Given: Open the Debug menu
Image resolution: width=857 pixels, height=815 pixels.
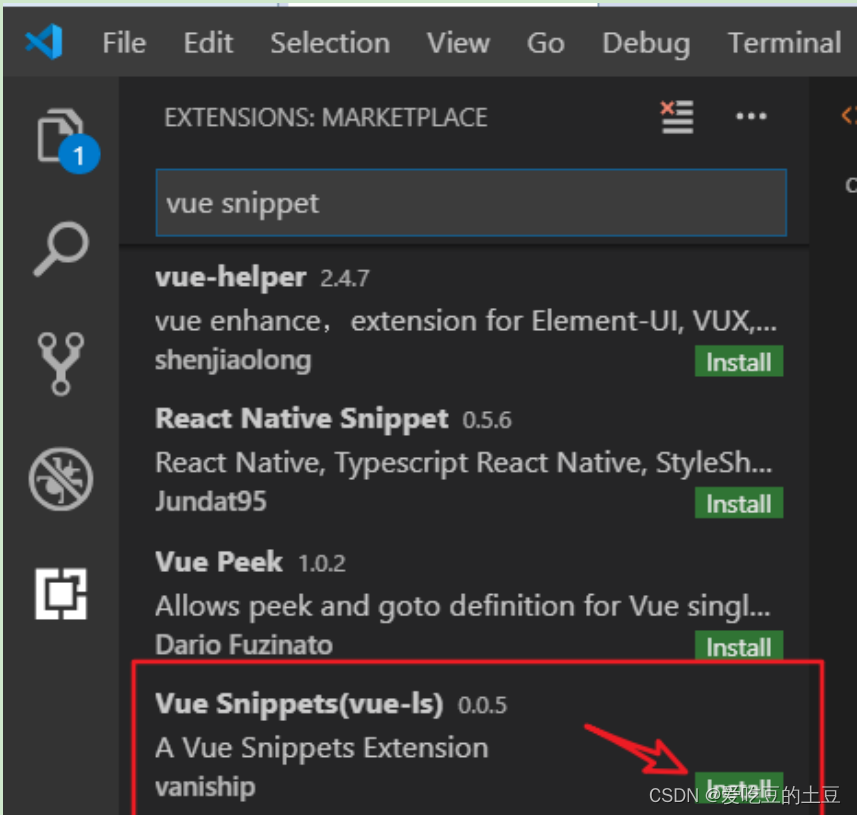Looking at the screenshot, I should point(645,43).
